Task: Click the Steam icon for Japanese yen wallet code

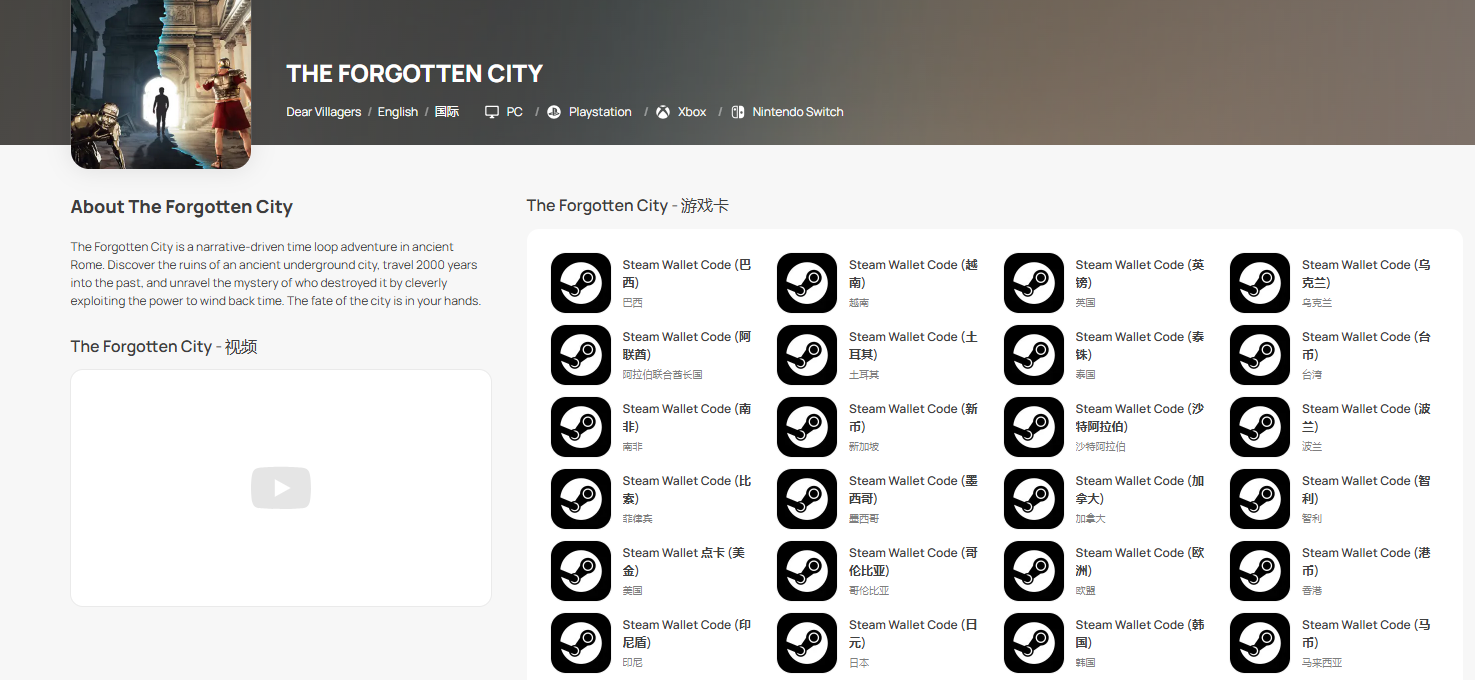Action: [806, 643]
